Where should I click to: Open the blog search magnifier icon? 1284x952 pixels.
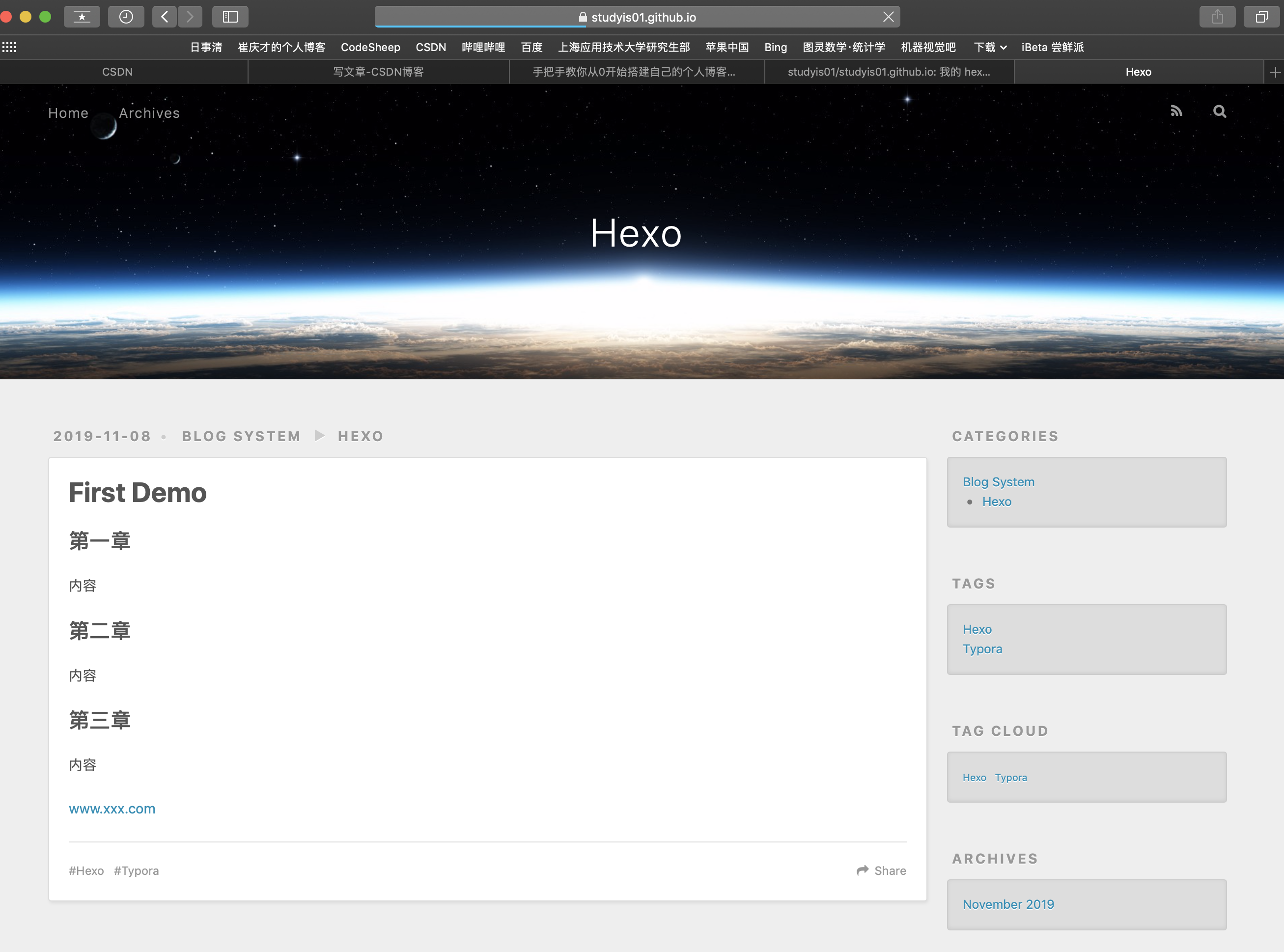click(x=1220, y=111)
